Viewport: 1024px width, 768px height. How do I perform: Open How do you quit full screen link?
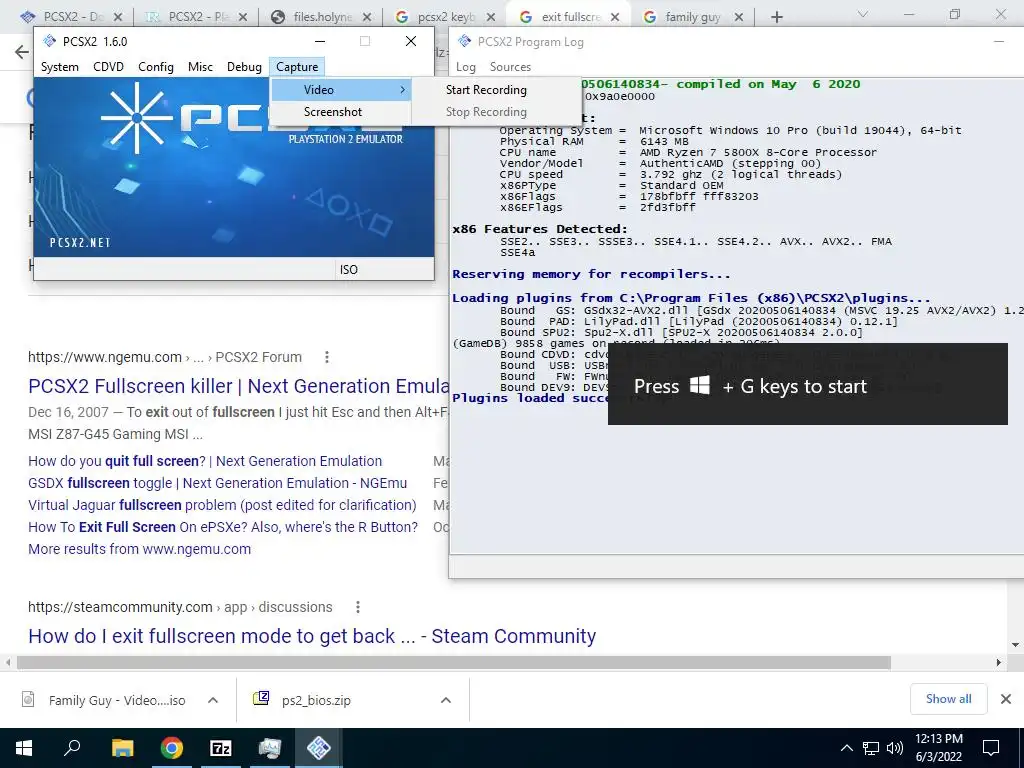(205, 461)
